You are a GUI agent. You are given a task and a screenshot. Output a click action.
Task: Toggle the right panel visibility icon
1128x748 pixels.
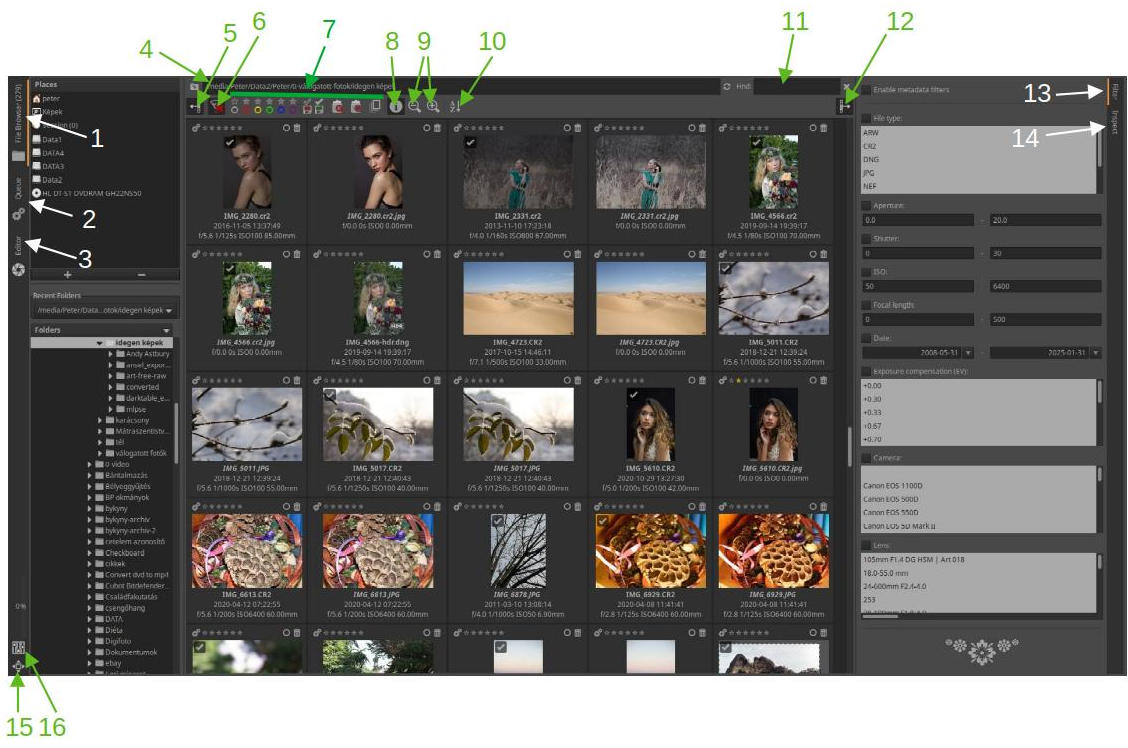pos(847,105)
